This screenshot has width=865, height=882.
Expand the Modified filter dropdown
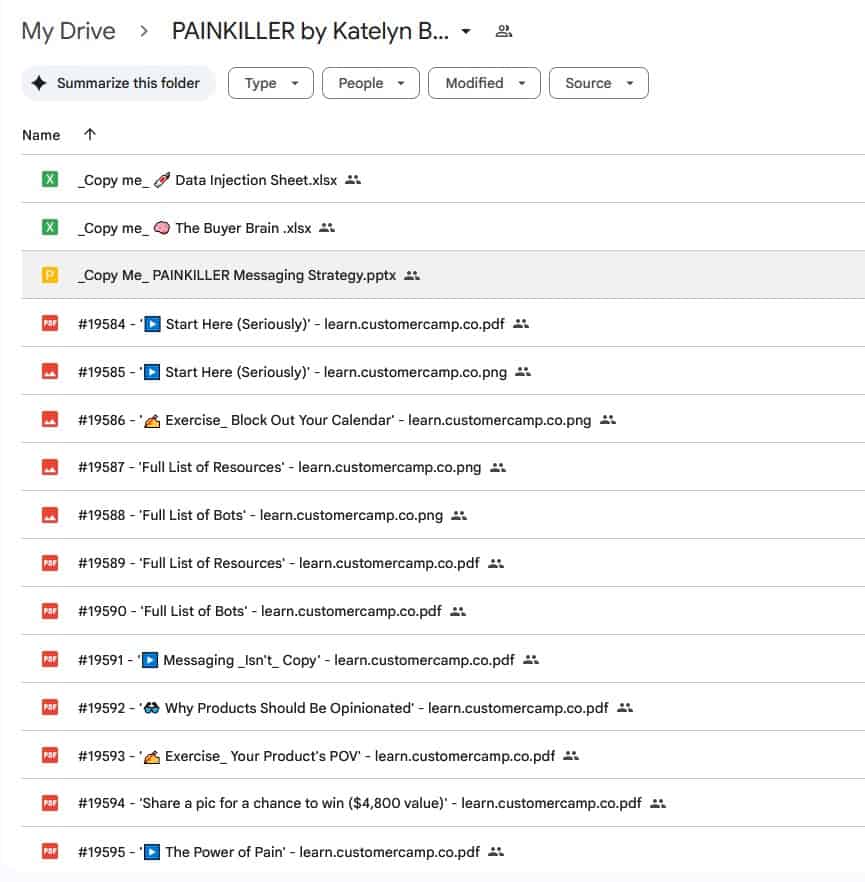pos(484,83)
